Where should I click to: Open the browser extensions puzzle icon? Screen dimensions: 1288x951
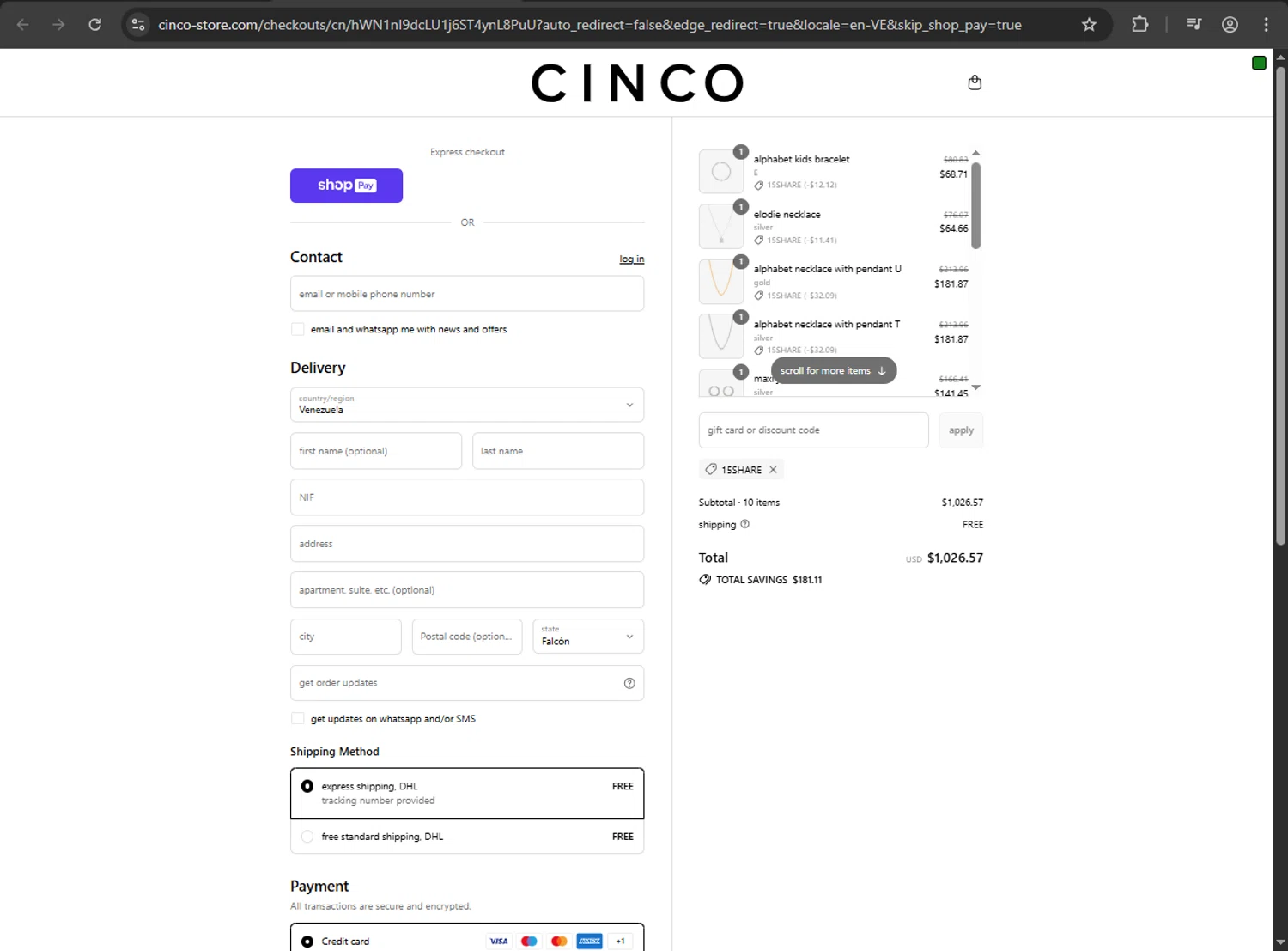pos(1139,25)
